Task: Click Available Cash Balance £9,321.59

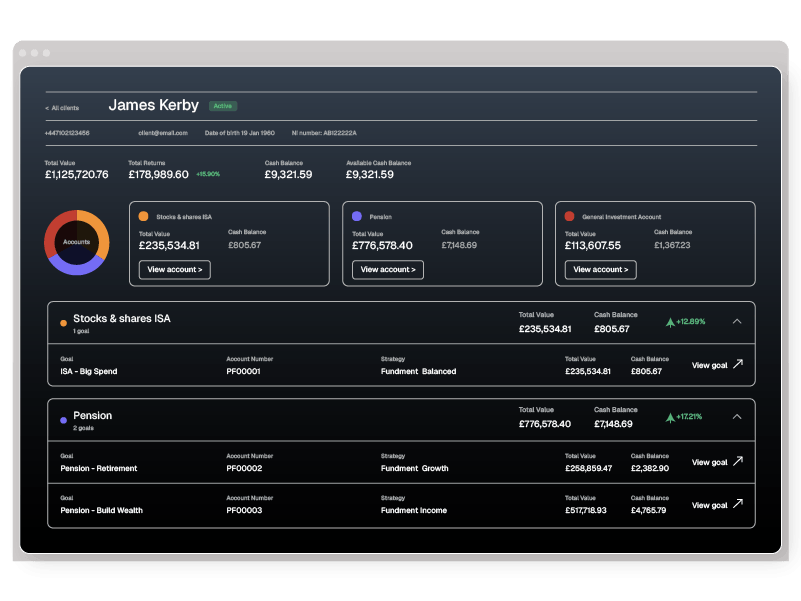Action: pos(370,175)
